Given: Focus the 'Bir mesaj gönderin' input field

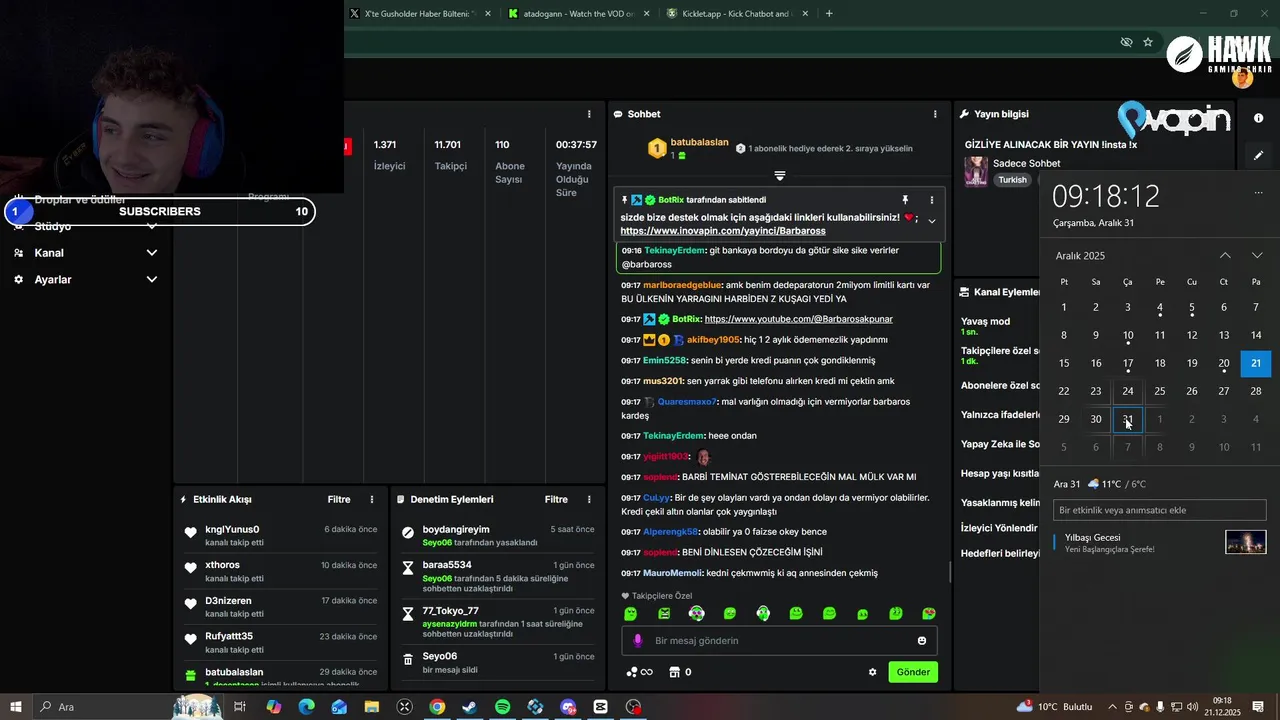Looking at the screenshot, I should pyautogui.click(x=780, y=641).
